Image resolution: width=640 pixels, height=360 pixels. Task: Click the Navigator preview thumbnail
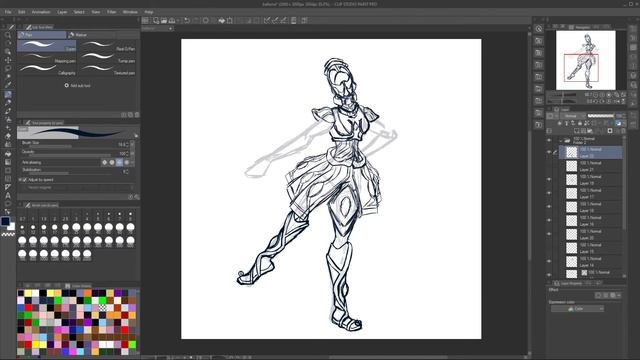586,60
